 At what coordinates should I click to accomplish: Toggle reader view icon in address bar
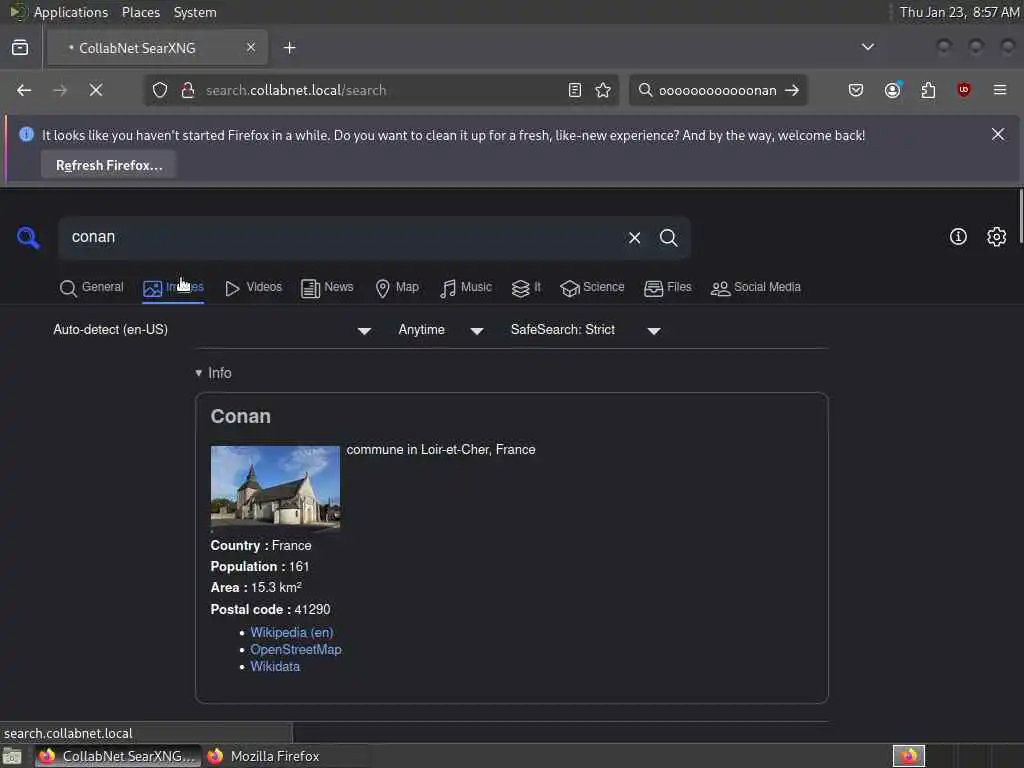[x=575, y=90]
